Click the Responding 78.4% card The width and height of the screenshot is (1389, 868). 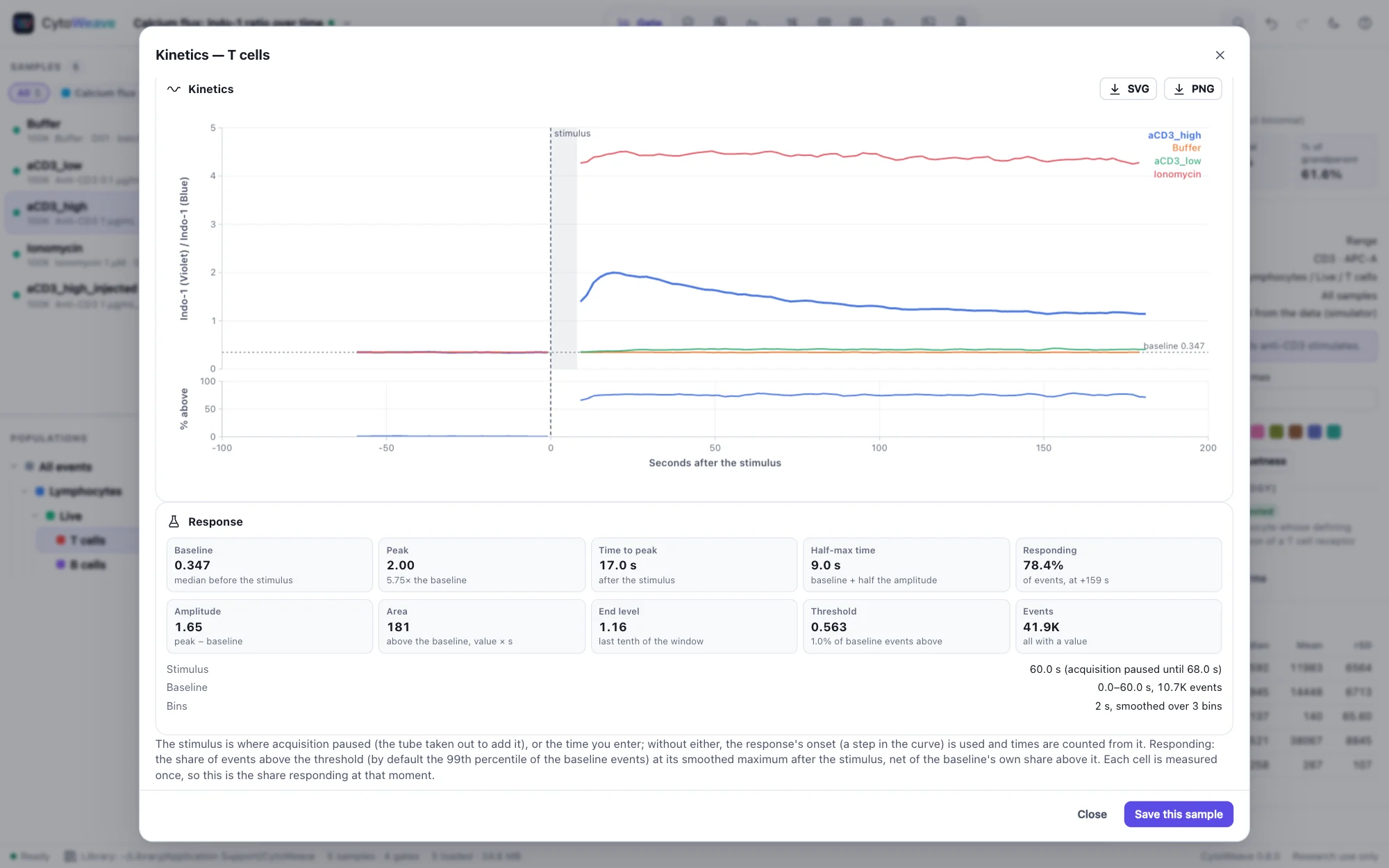tap(1118, 565)
